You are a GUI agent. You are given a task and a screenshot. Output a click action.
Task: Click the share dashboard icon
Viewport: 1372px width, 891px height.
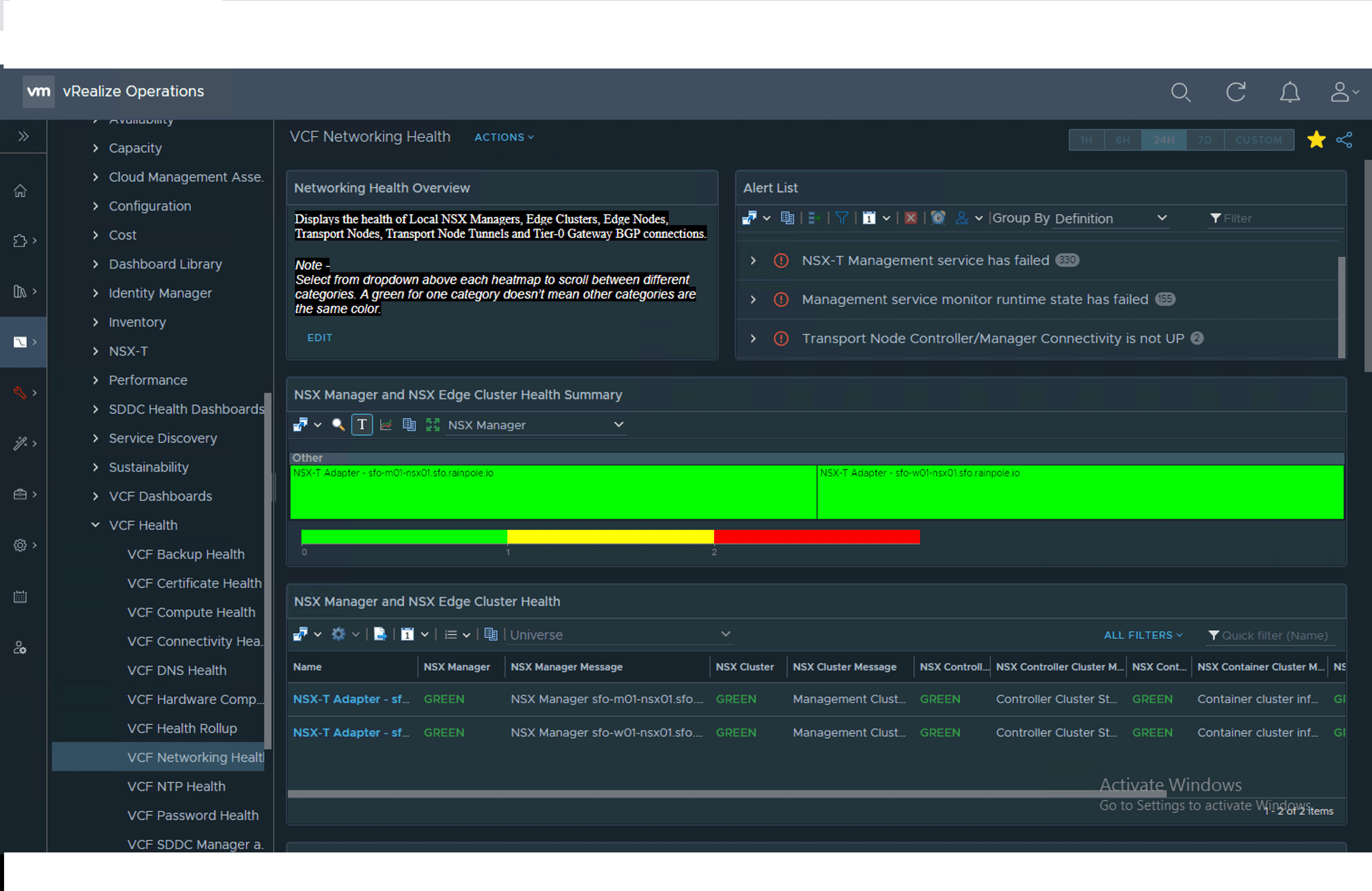click(1344, 139)
